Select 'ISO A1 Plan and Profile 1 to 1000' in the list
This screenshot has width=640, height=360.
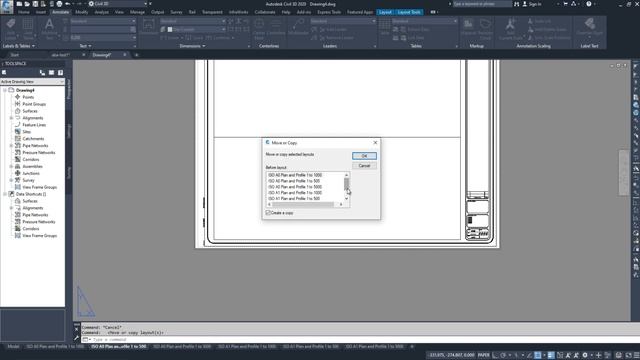(295, 193)
